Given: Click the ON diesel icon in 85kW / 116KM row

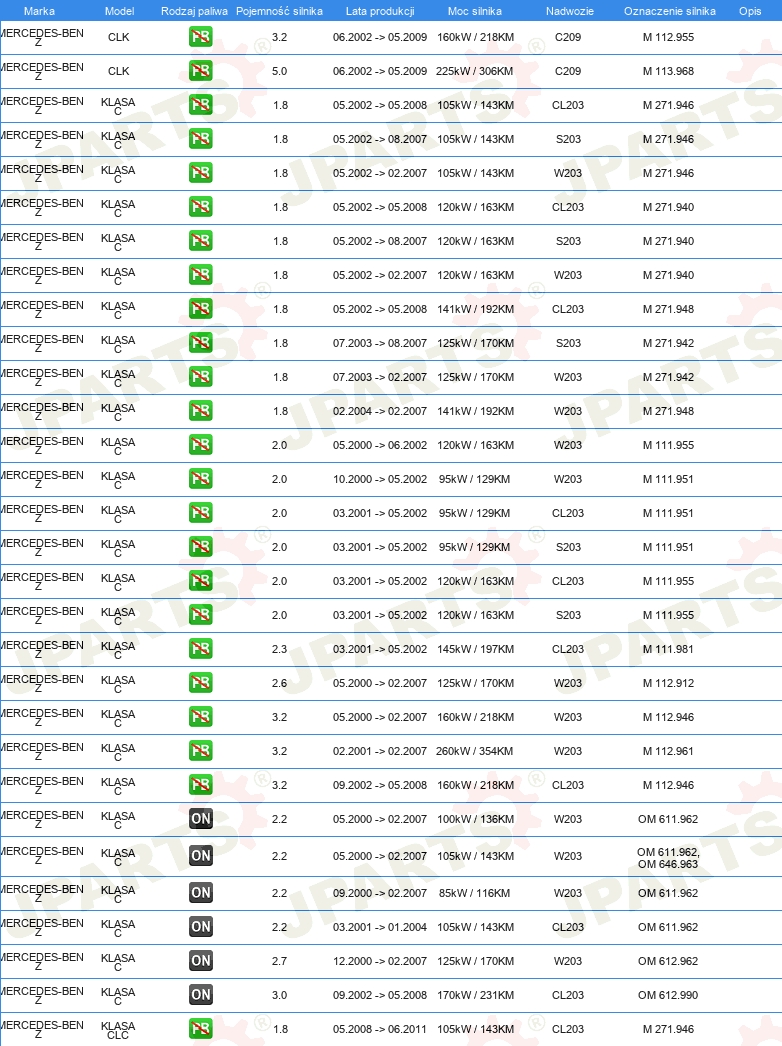Looking at the screenshot, I should pos(200,893).
